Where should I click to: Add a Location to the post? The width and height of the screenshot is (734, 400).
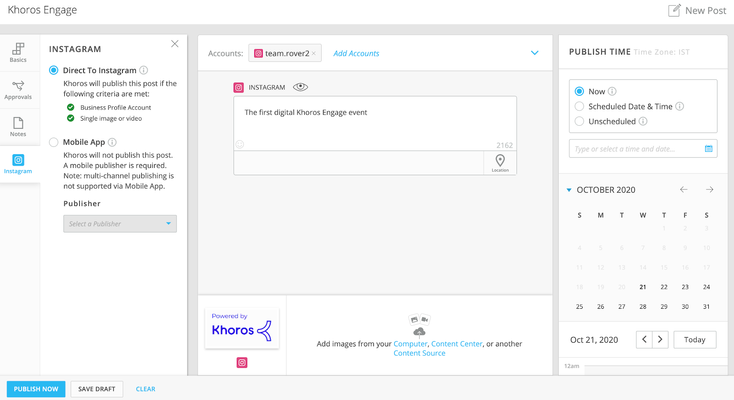pyautogui.click(x=500, y=163)
